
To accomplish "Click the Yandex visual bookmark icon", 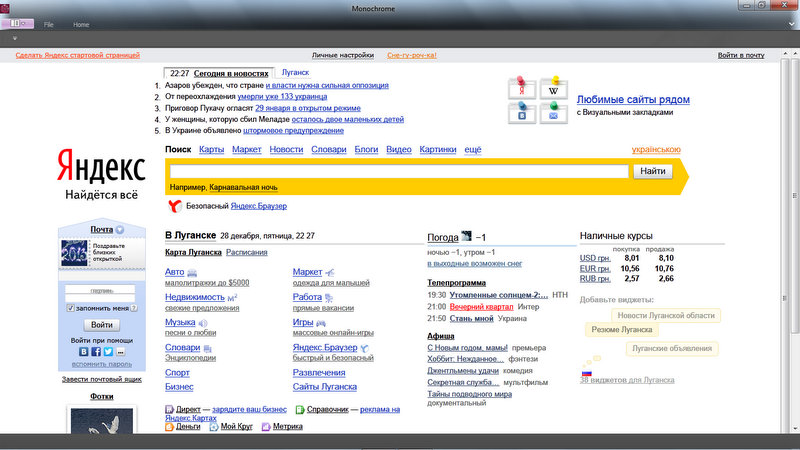I will tap(521, 88).
